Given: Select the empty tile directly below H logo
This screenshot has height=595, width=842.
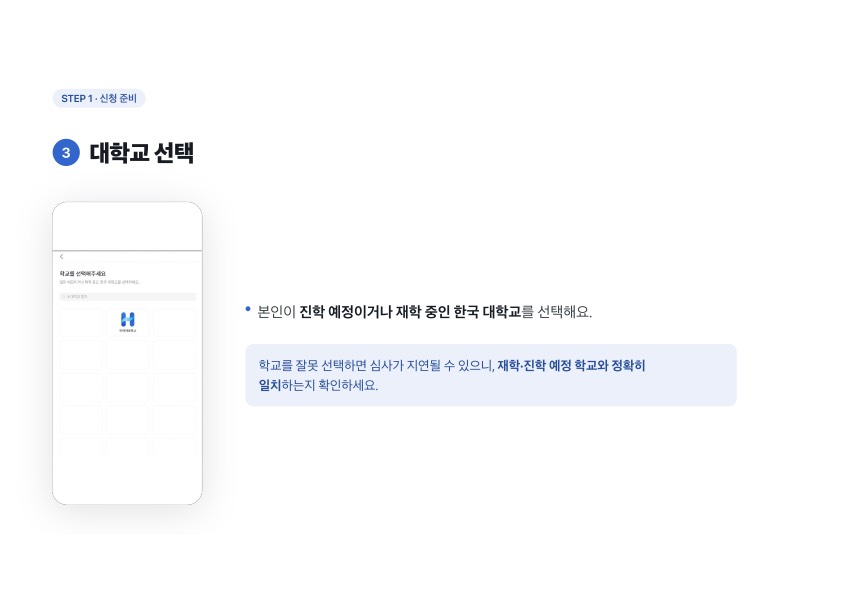Looking at the screenshot, I should point(127,355).
